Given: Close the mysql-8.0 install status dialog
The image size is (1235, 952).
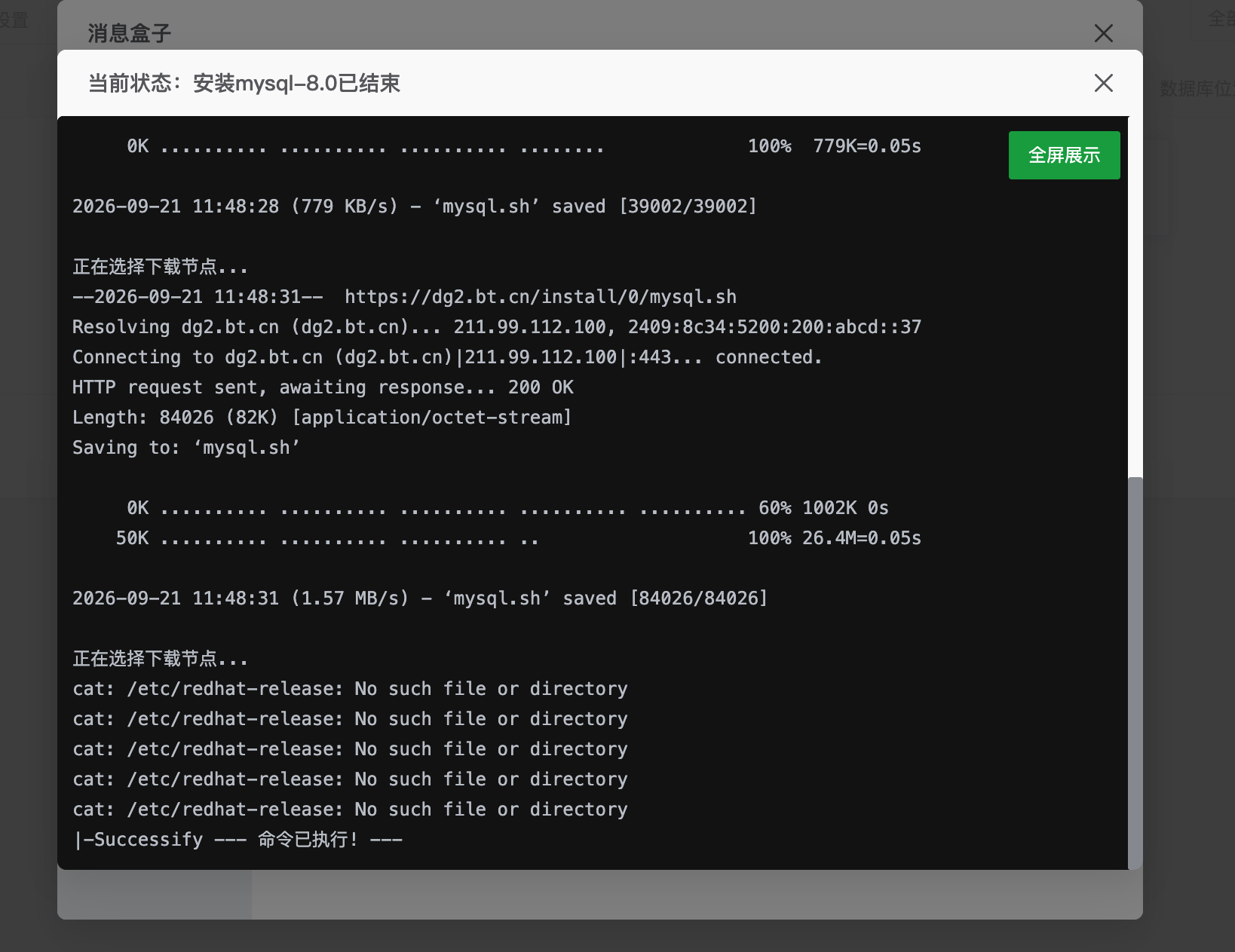Looking at the screenshot, I should [x=1104, y=83].
